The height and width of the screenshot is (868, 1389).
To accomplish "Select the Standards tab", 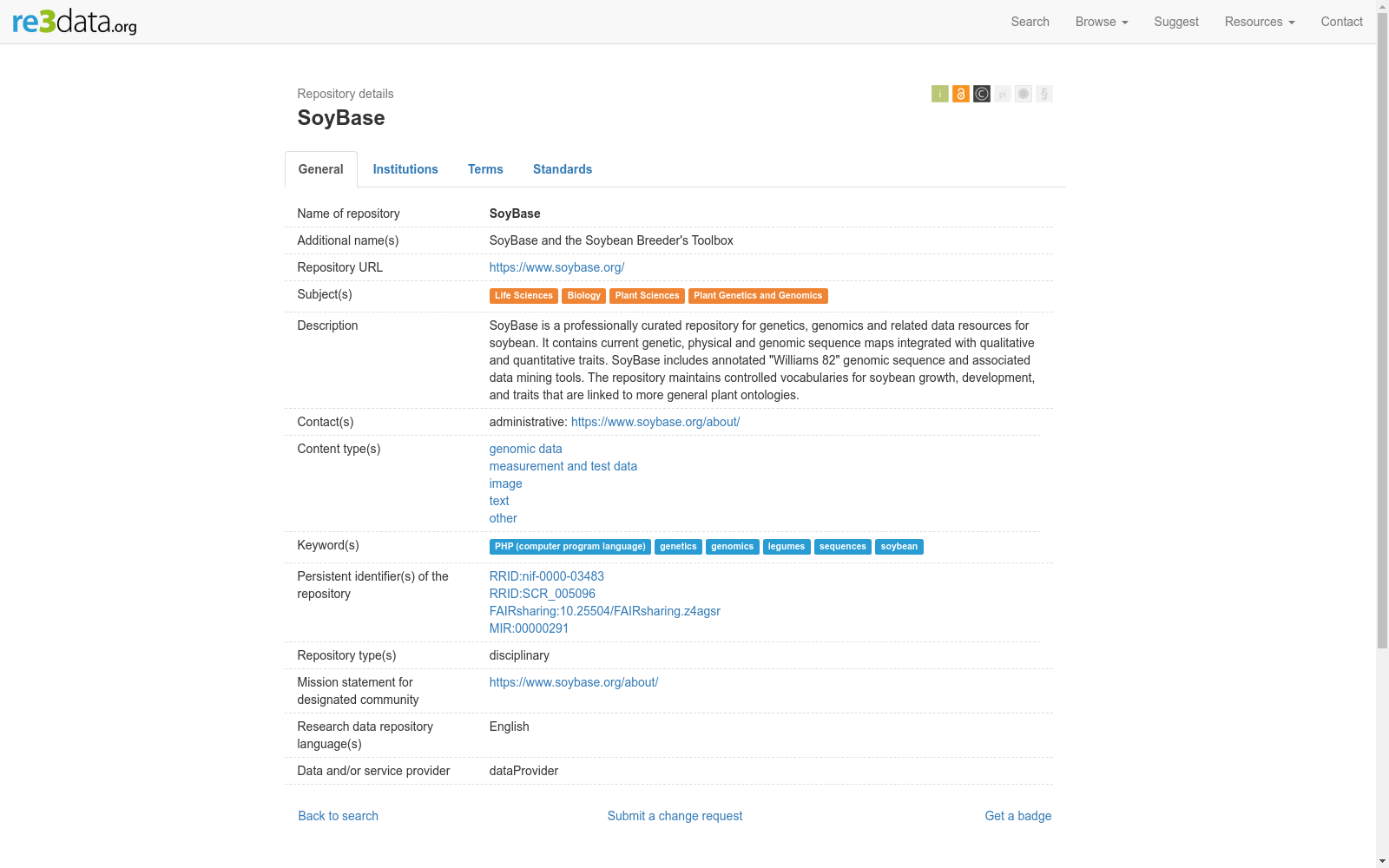I will pyautogui.click(x=563, y=169).
